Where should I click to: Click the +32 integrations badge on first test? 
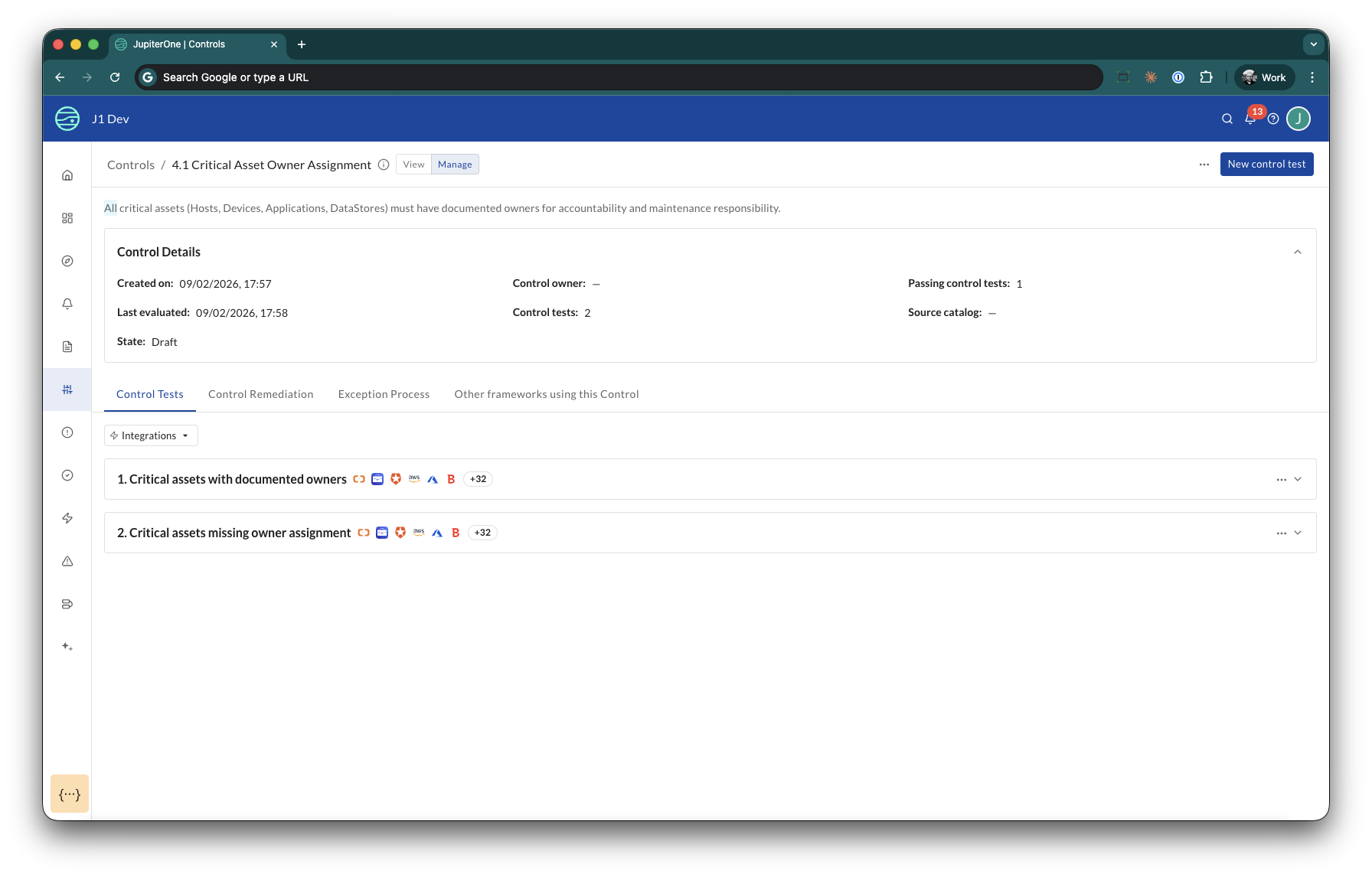[478, 479]
